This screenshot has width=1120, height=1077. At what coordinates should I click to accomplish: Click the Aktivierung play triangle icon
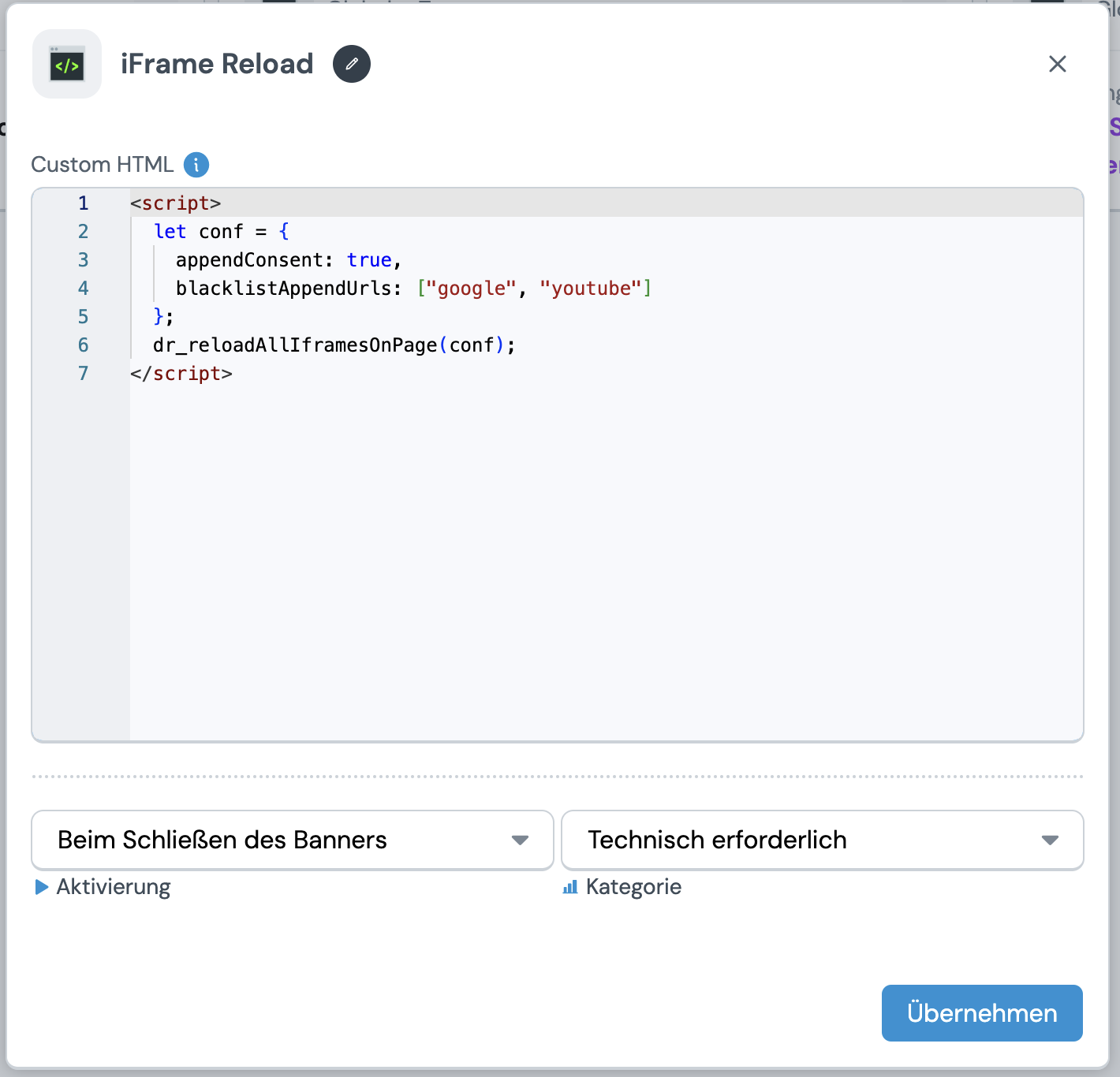pos(42,887)
